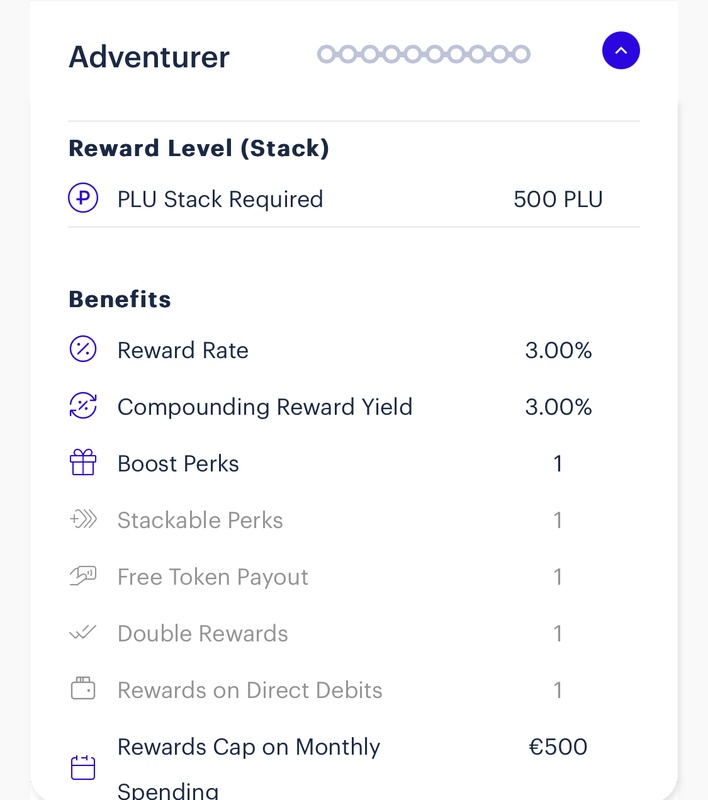Click the Double Rewards checkmarks icon
This screenshot has width=708, height=800.
coord(83,633)
